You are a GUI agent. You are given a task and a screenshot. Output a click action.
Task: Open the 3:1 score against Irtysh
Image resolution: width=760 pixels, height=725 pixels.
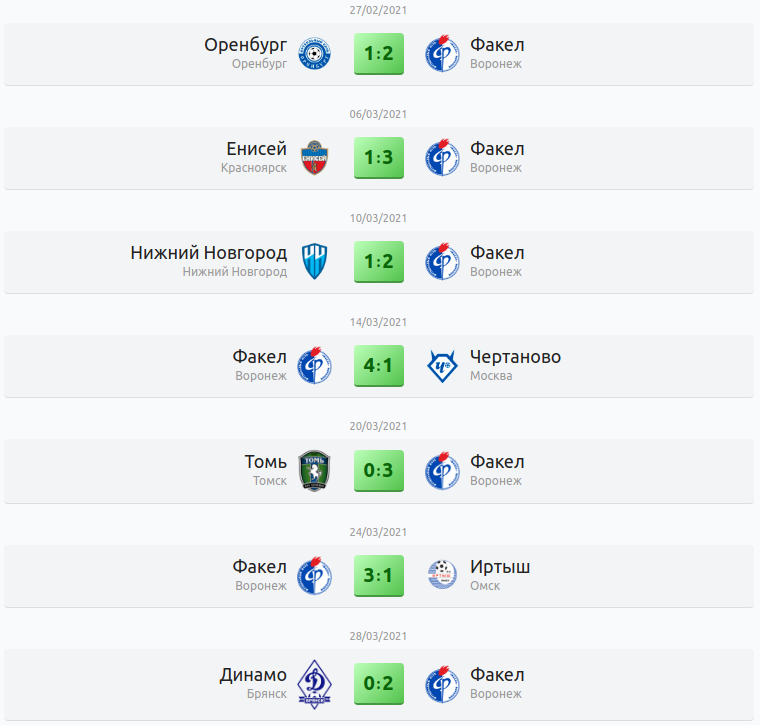tap(379, 575)
